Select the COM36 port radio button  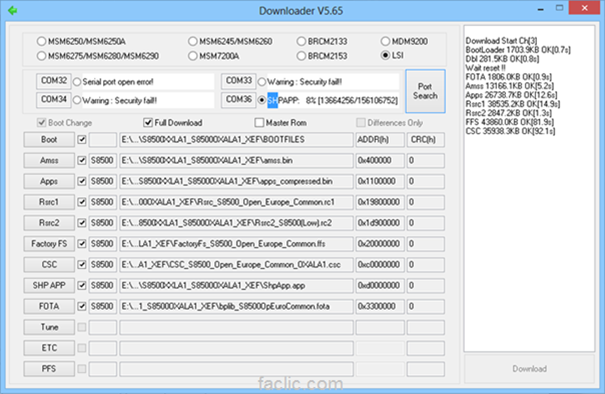tap(262, 100)
